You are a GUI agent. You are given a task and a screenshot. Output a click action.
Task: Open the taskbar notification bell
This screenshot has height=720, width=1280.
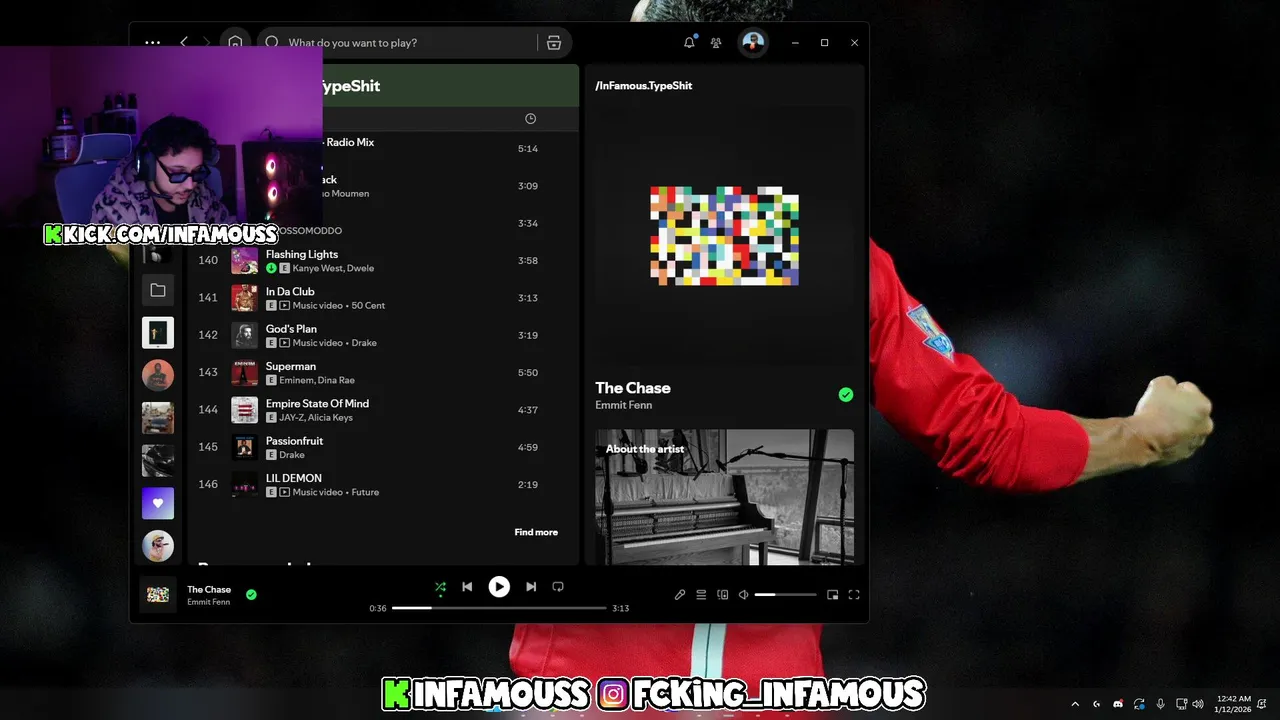point(1263,704)
